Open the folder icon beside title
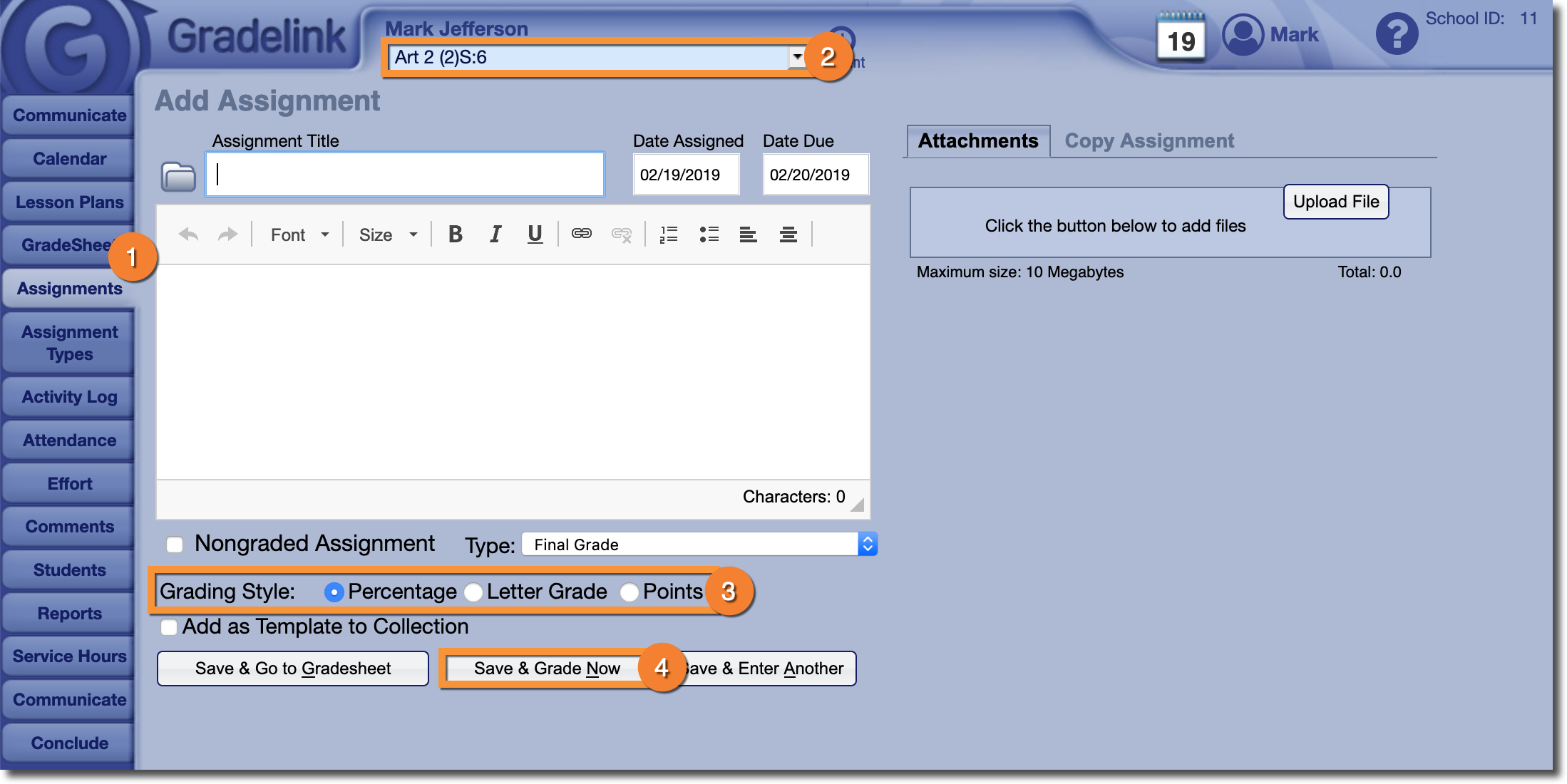 (x=178, y=177)
